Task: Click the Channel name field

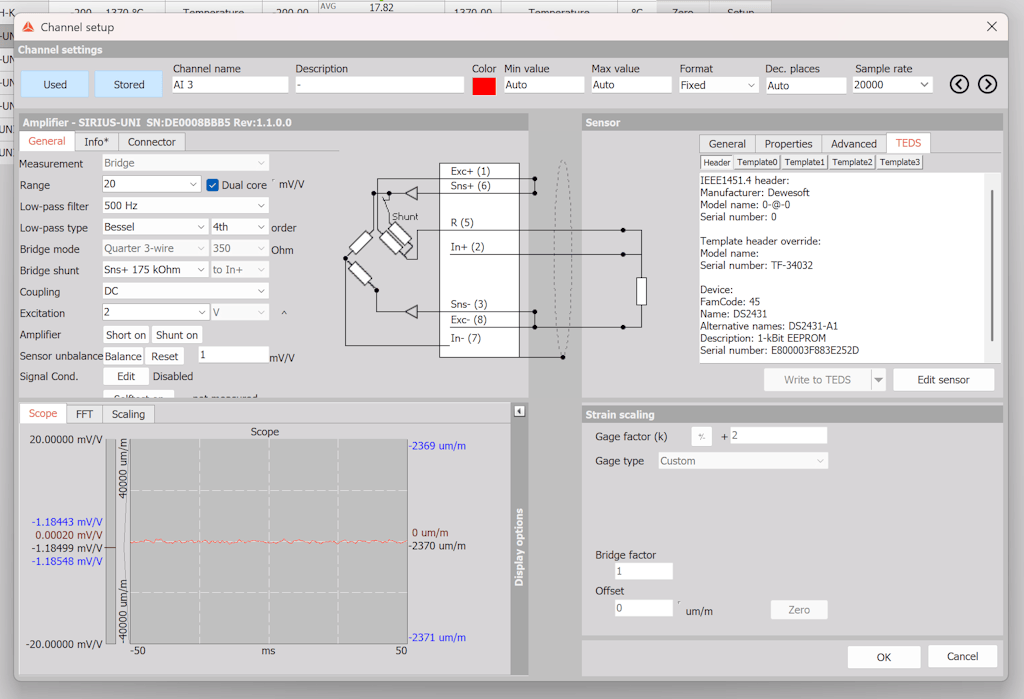Action: point(230,85)
